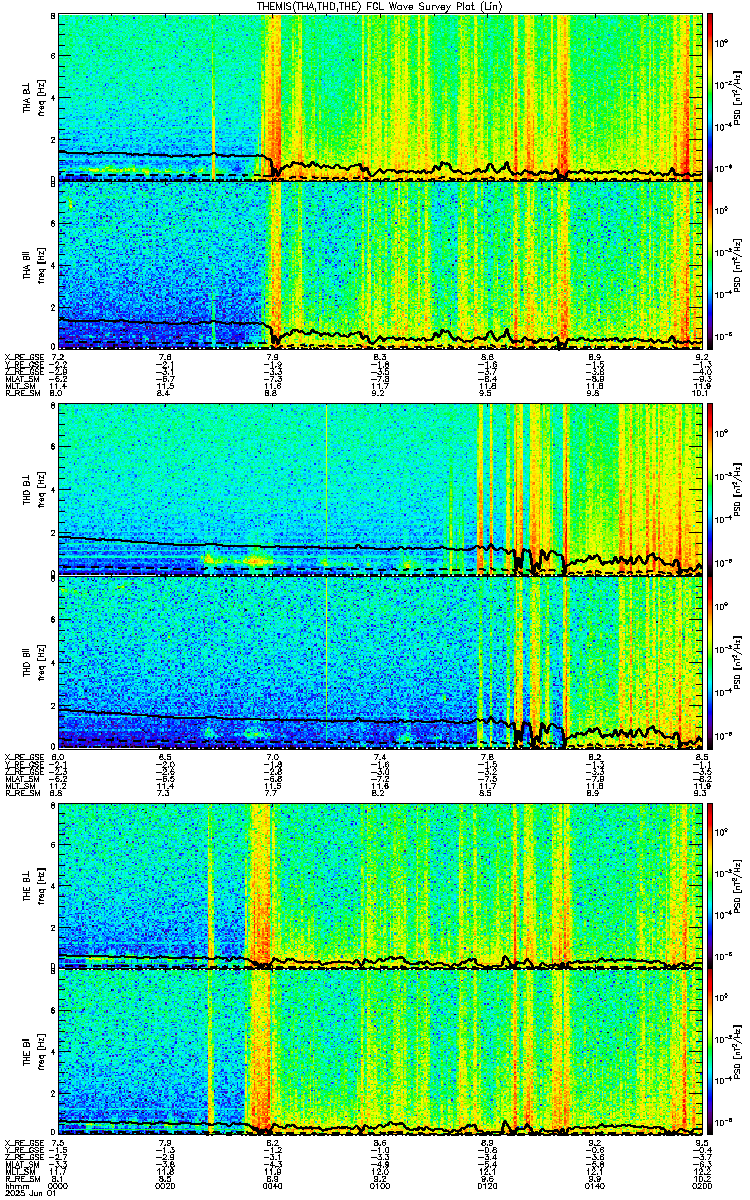Click the PSD [nT²/Hz] label of THD B⊥
This screenshot has height=1200, width=750.
point(738,490)
